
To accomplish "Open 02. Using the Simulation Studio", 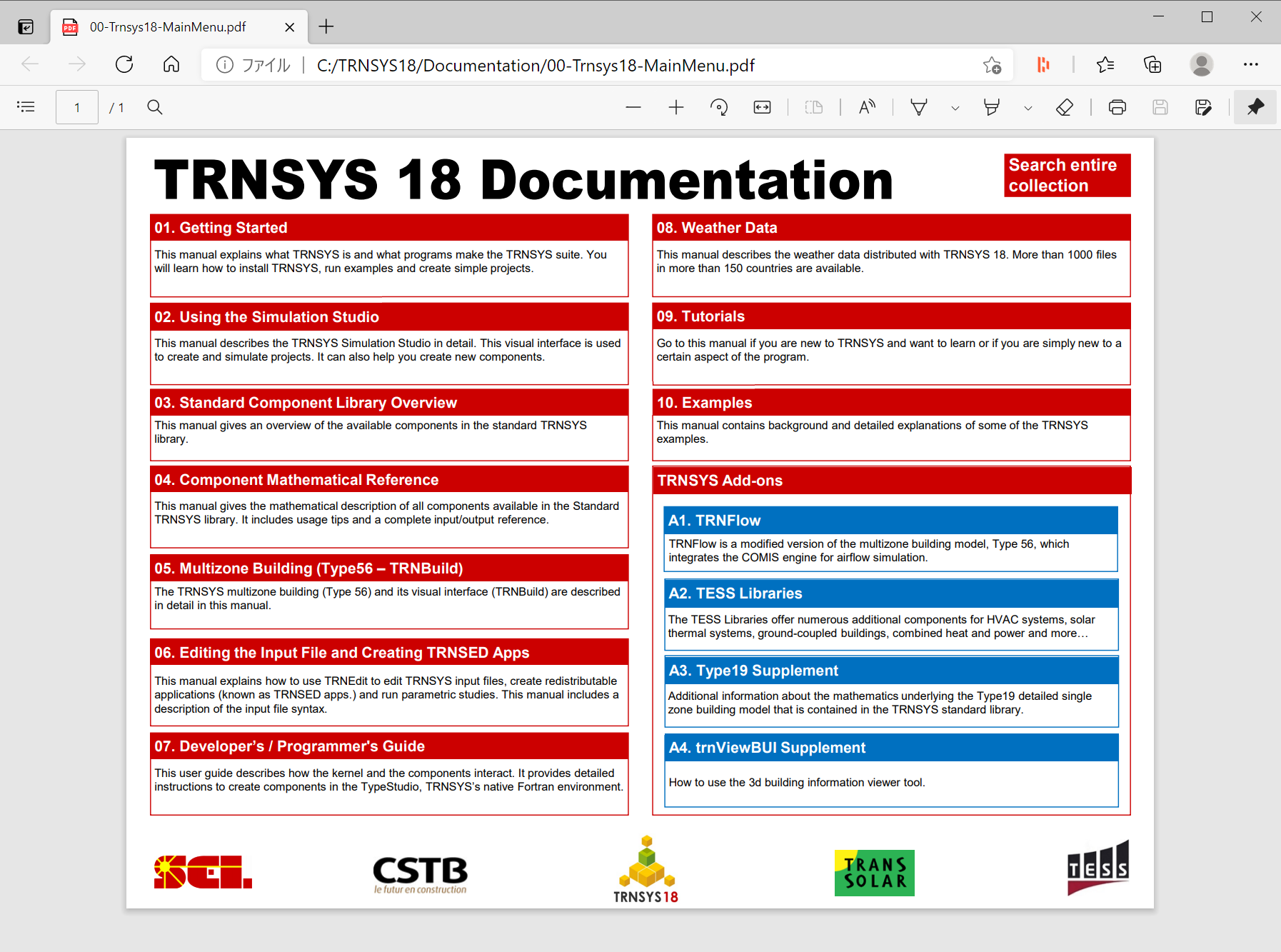I will [389, 316].
